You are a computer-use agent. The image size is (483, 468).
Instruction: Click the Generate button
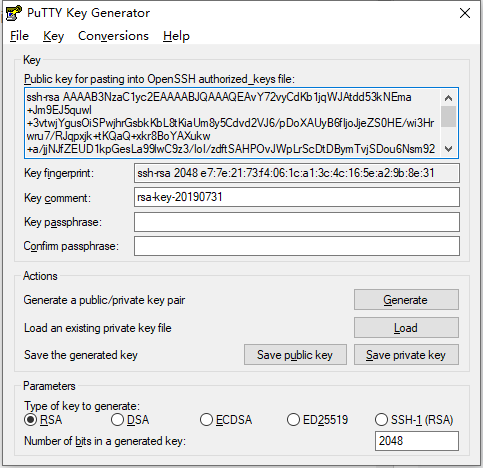[x=406, y=300]
